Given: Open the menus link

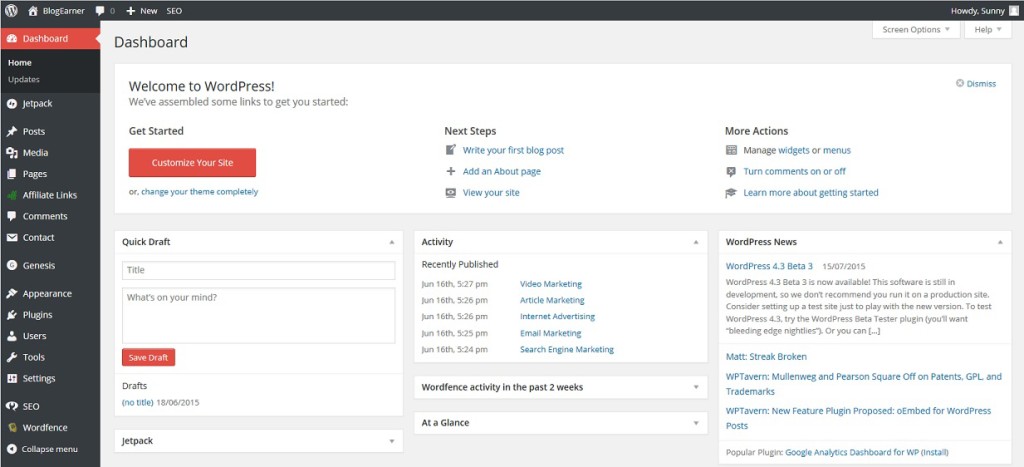Looking at the screenshot, I should (837, 150).
